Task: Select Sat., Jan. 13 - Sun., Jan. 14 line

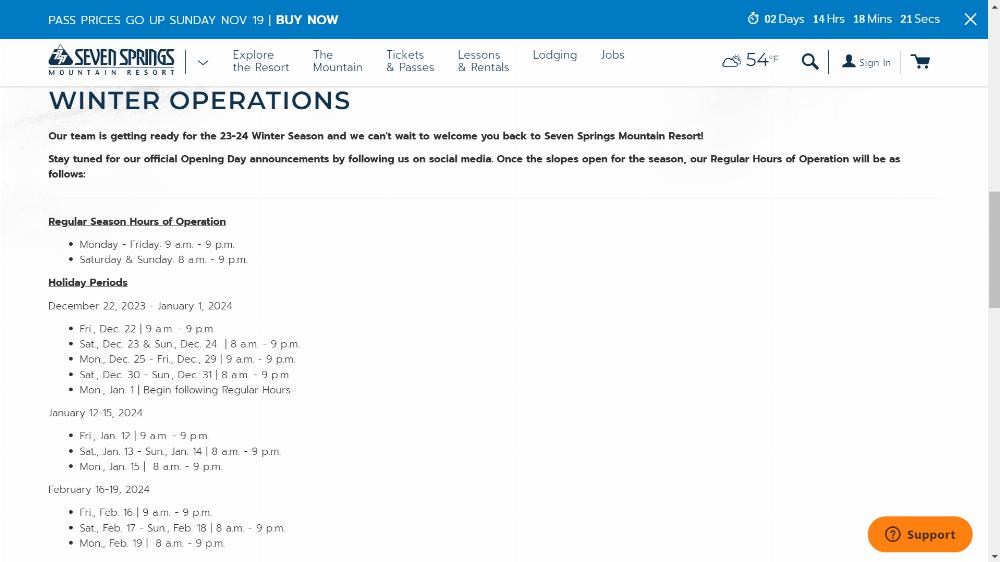Action: coord(180,451)
